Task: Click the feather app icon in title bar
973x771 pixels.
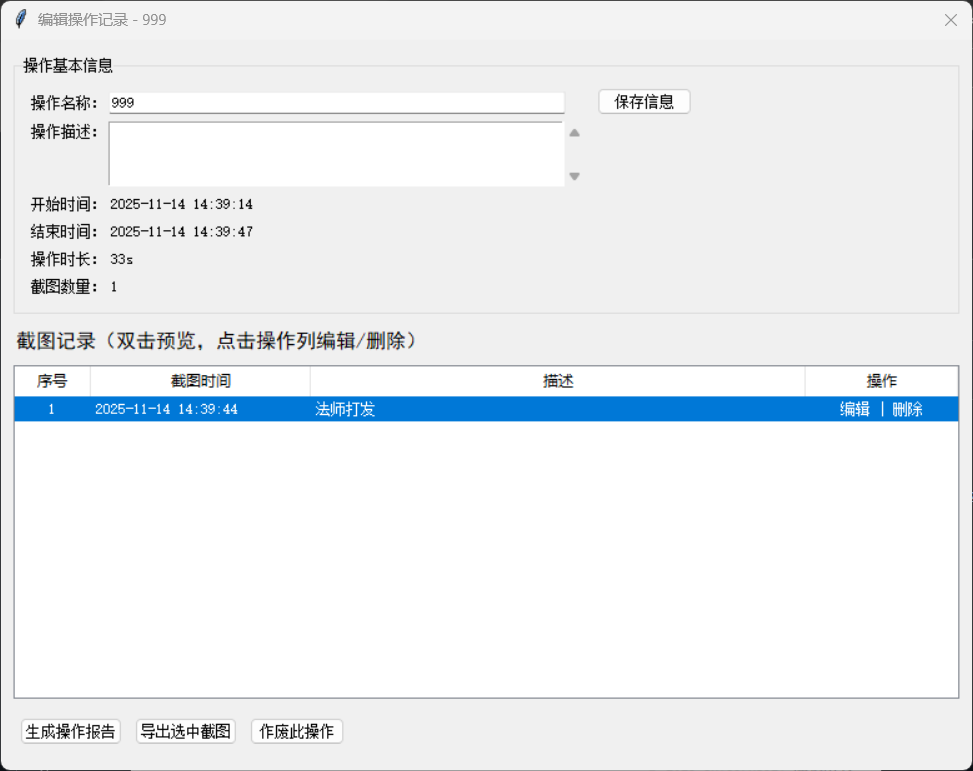Action: pos(20,19)
